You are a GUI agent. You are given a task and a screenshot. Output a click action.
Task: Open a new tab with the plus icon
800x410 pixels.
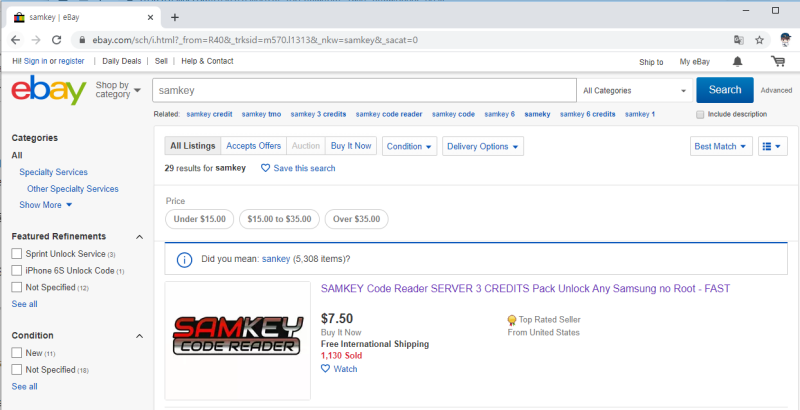pos(174,17)
